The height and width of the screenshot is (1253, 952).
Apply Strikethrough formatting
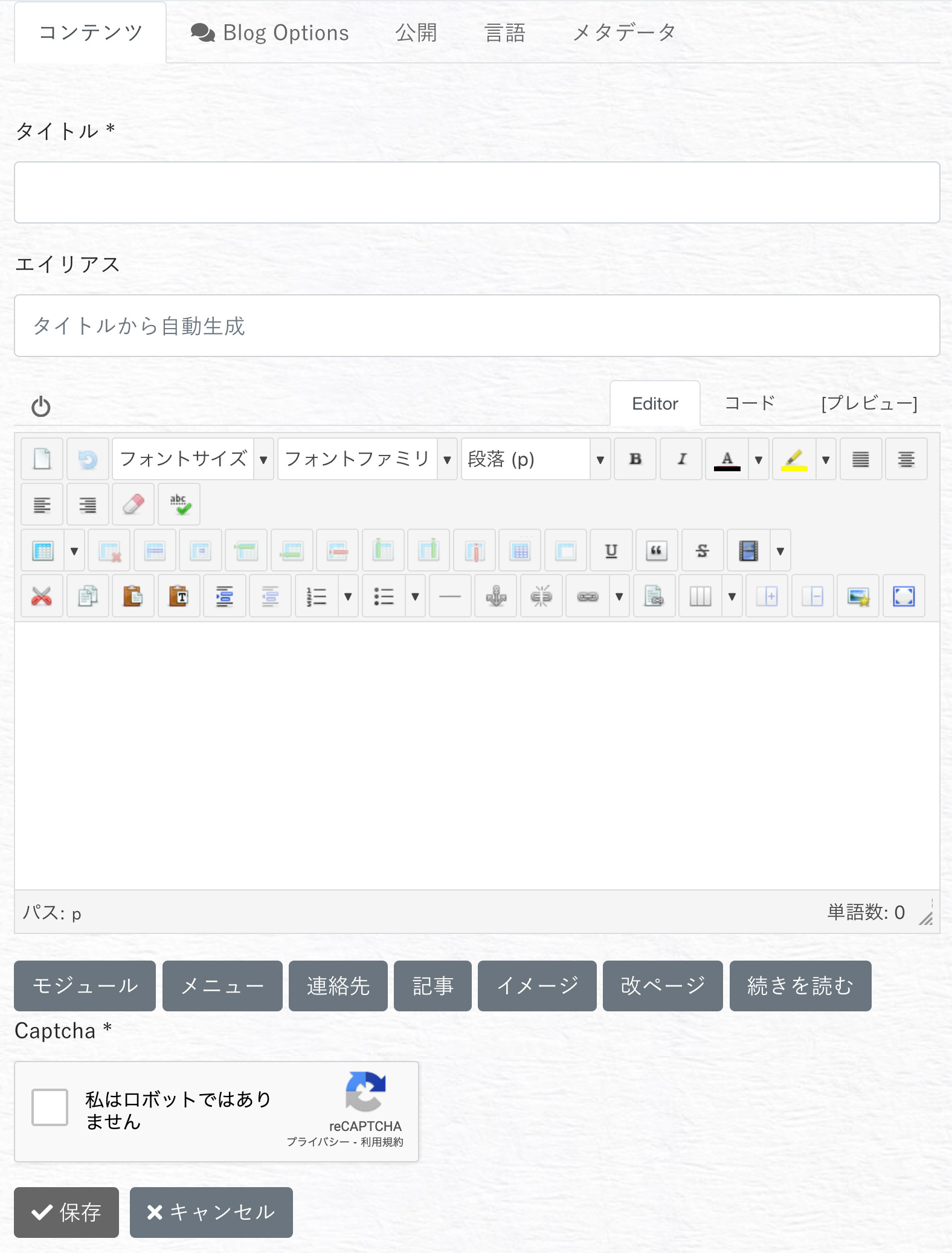pos(703,551)
